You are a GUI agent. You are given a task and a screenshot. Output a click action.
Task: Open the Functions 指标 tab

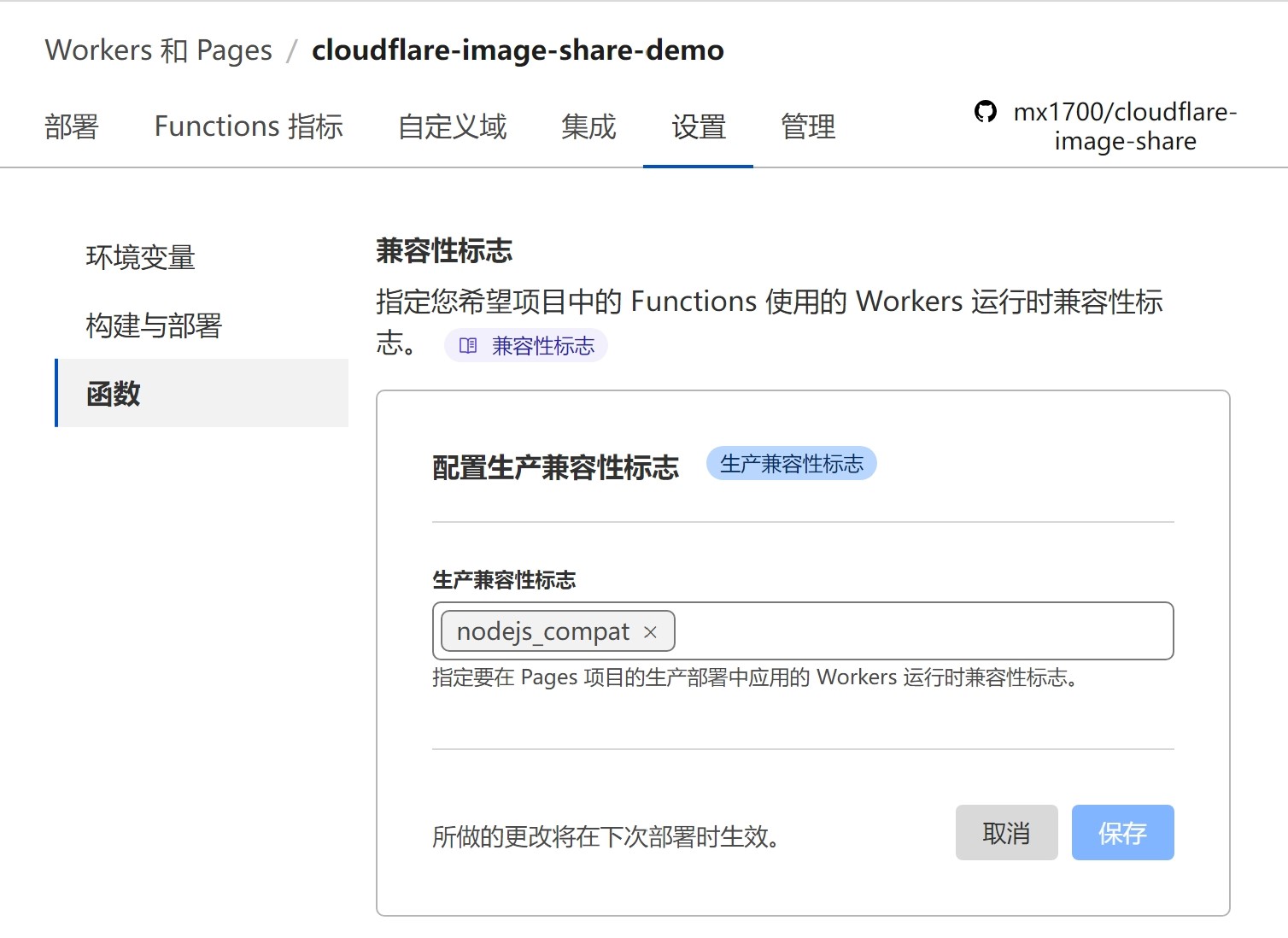pos(249,126)
